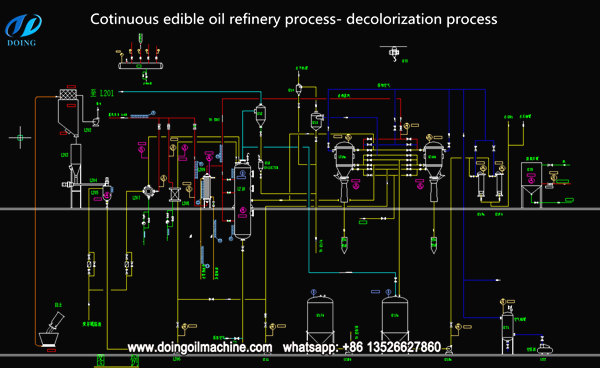Click the DOING company logo
Image resolution: width=600 pixels, height=368 pixels.
pos(23,30)
